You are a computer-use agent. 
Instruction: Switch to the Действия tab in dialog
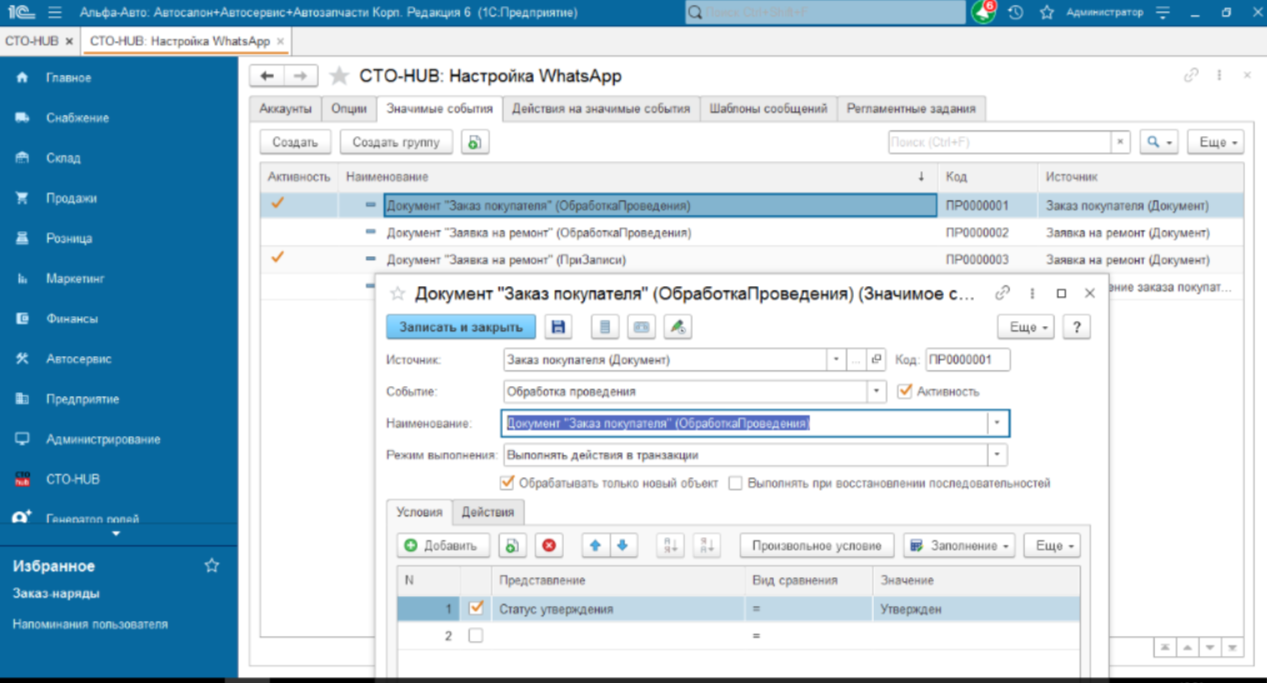point(487,512)
